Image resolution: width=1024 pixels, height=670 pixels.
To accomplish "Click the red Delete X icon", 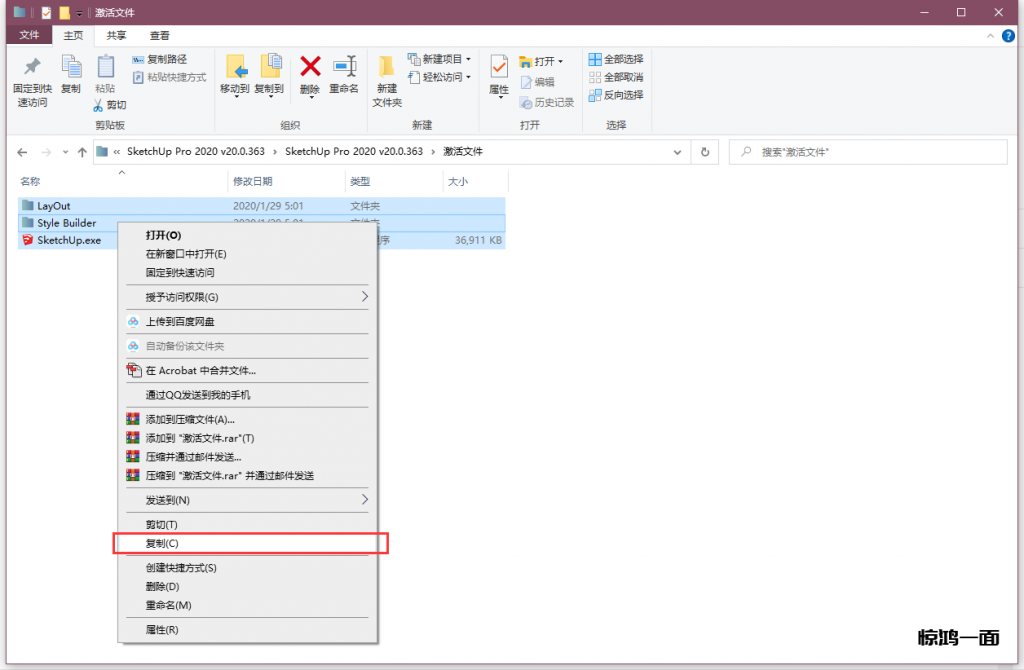I will [x=310, y=67].
